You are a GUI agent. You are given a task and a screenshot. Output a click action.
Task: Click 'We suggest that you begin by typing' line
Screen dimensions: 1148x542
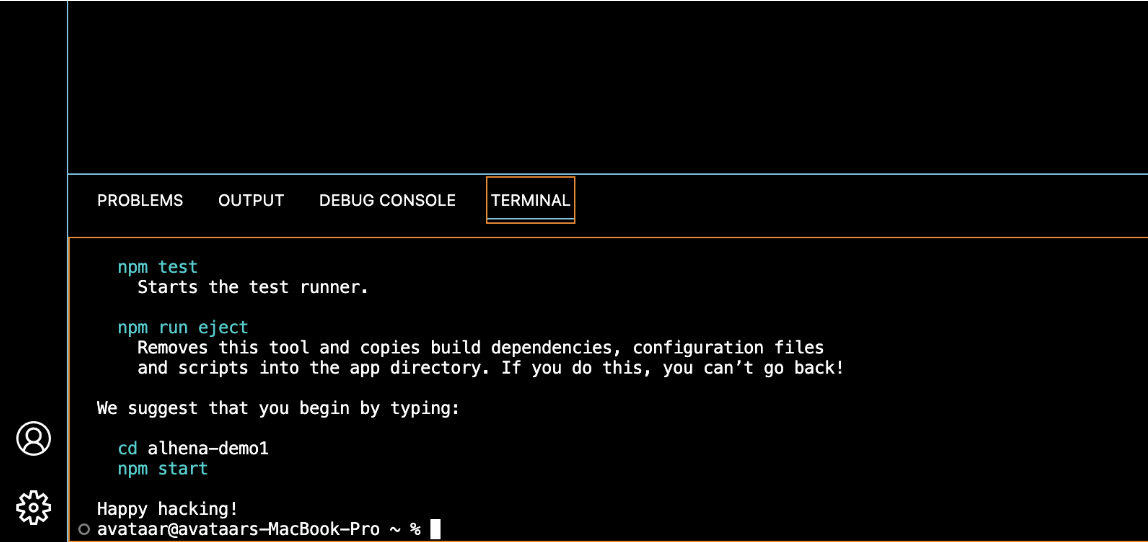(x=278, y=408)
